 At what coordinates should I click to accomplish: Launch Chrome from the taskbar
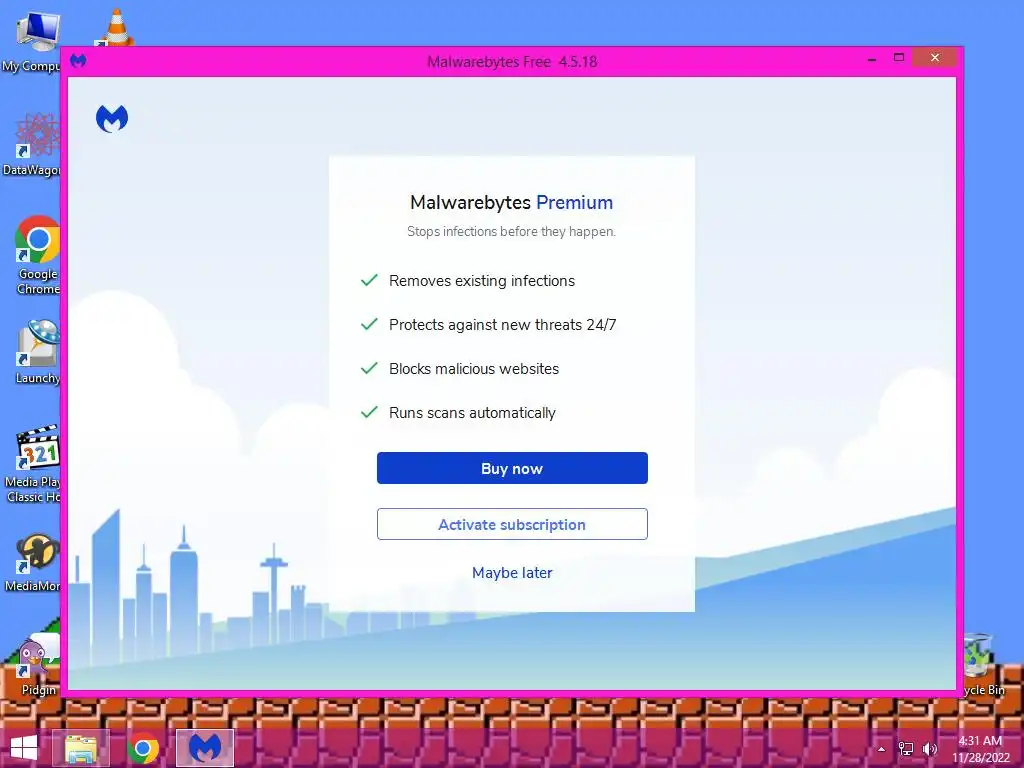[143, 748]
